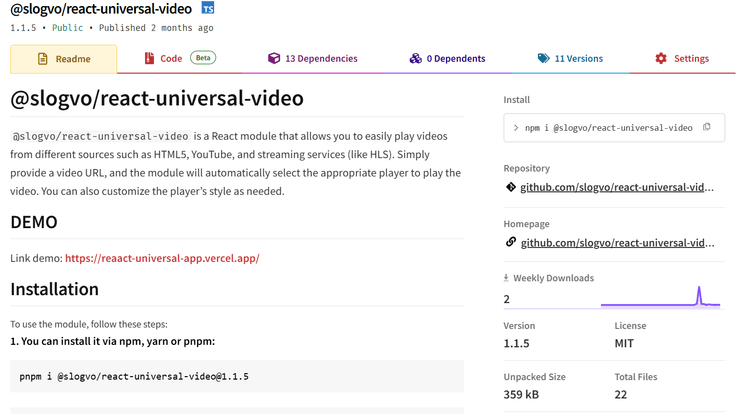Open the reaact-universal-app.vercel.app demo link
Screen dimensions: 750x414
tap(162, 258)
